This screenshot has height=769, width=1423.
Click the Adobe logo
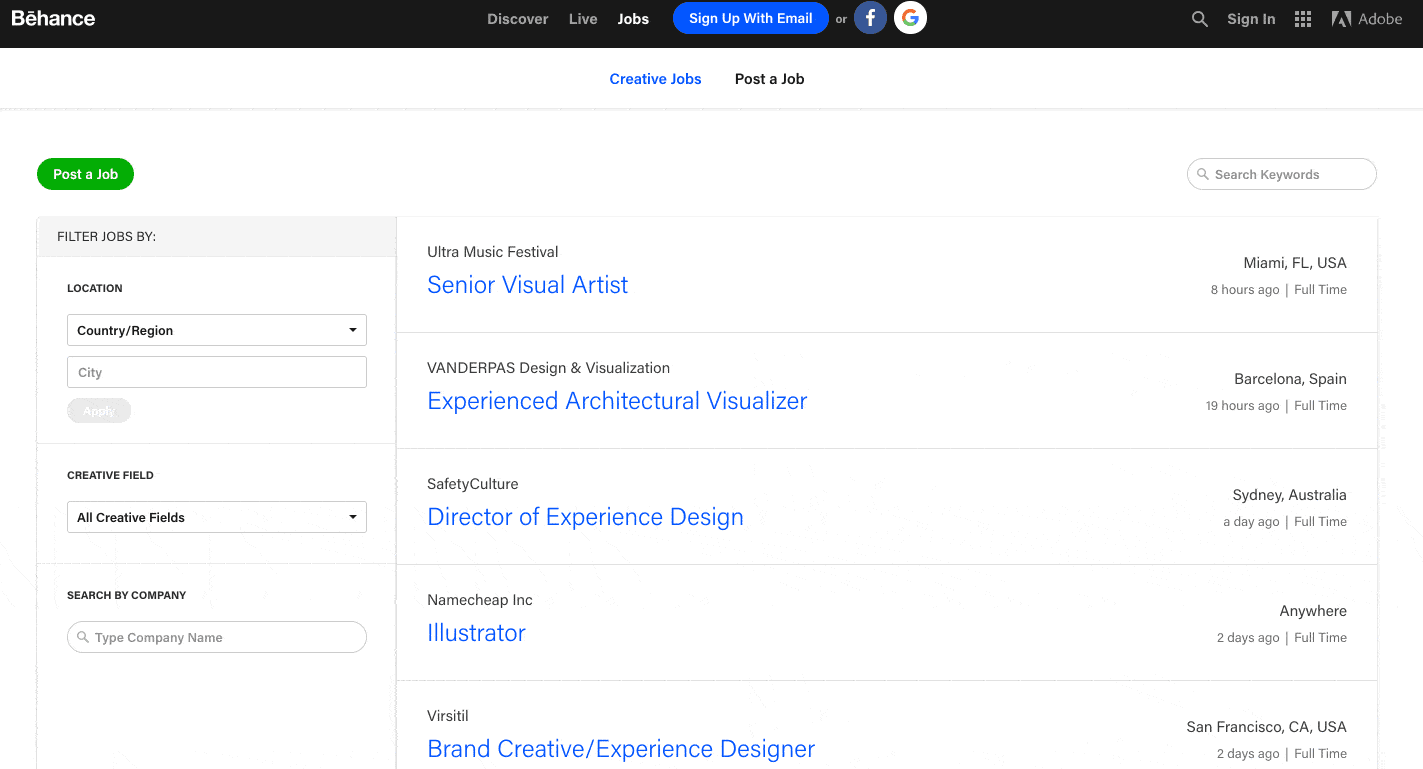pyautogui.click(x=1366, y=19)
